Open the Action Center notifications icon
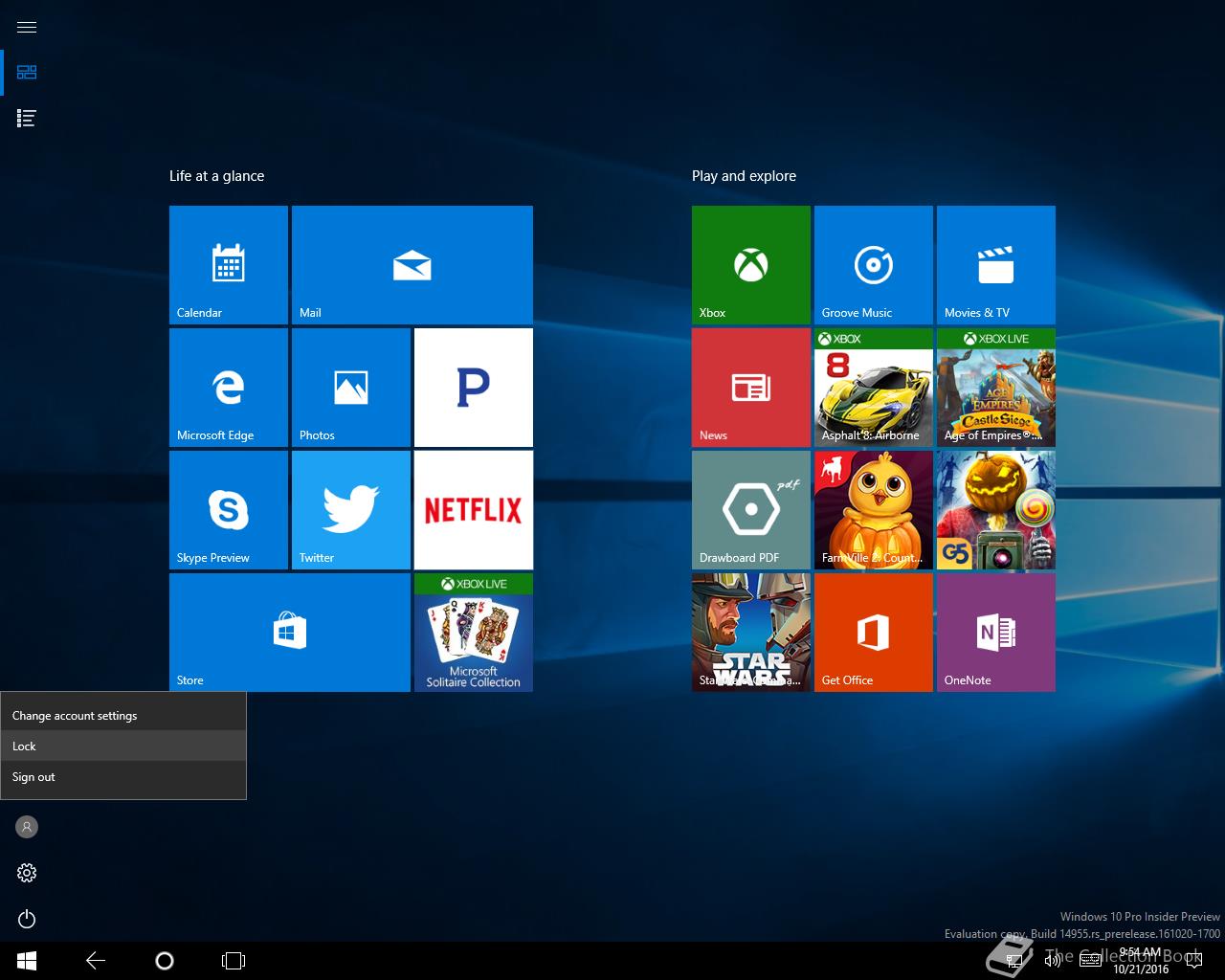 [x=1192, y=961]
